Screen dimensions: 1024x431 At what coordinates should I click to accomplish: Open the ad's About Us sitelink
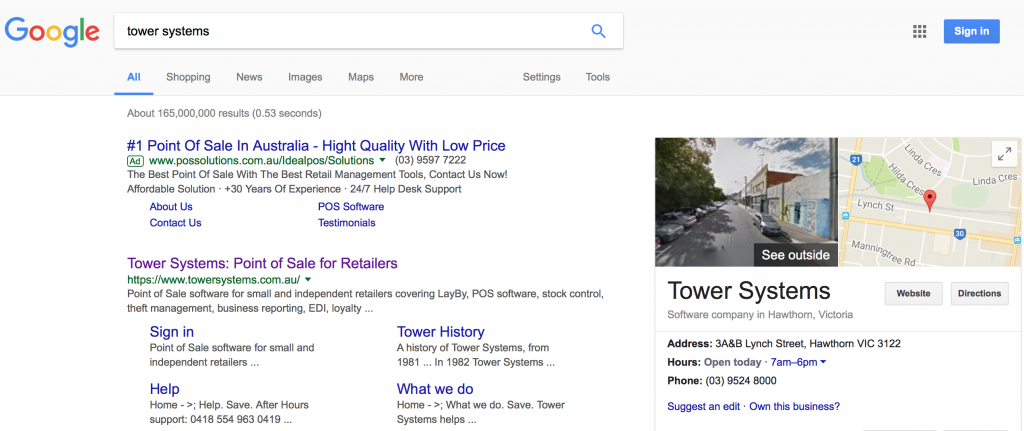click(x=171, y=206)
